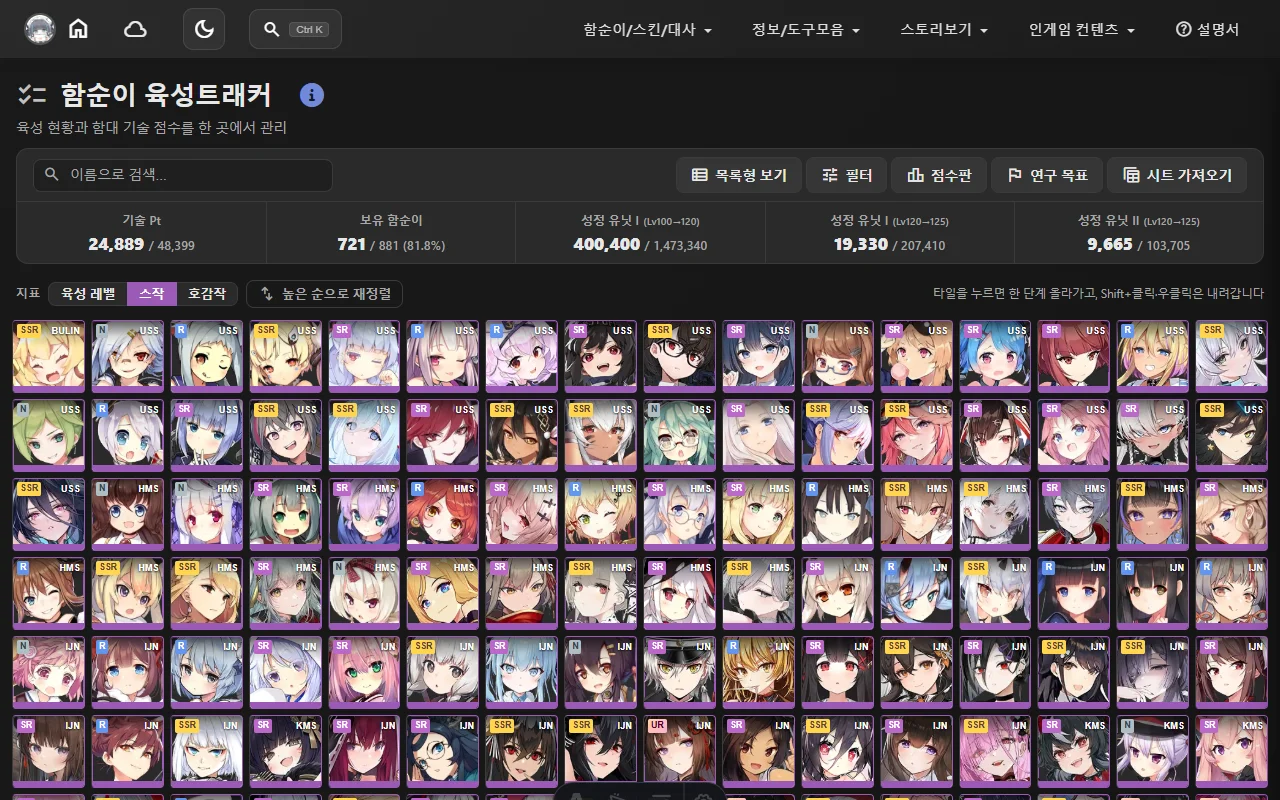Image resolution: width=1280 pixels, height=800 pixels.
Task: Select the 스작 metric
Action: pyautogui.click(x=152, y=294)
